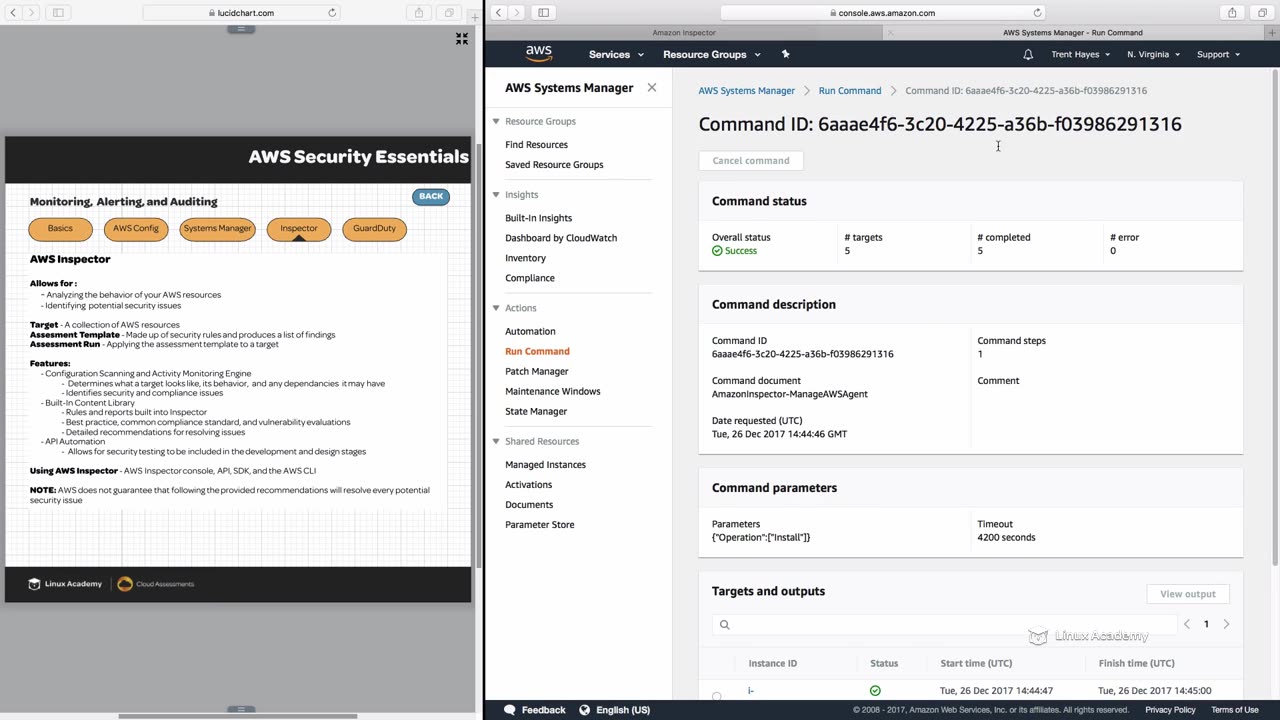The height and width of the screenshot is (720, 1280).
Task: Reload the console.aws.amazon.com page
Action: coord(1037,13)
